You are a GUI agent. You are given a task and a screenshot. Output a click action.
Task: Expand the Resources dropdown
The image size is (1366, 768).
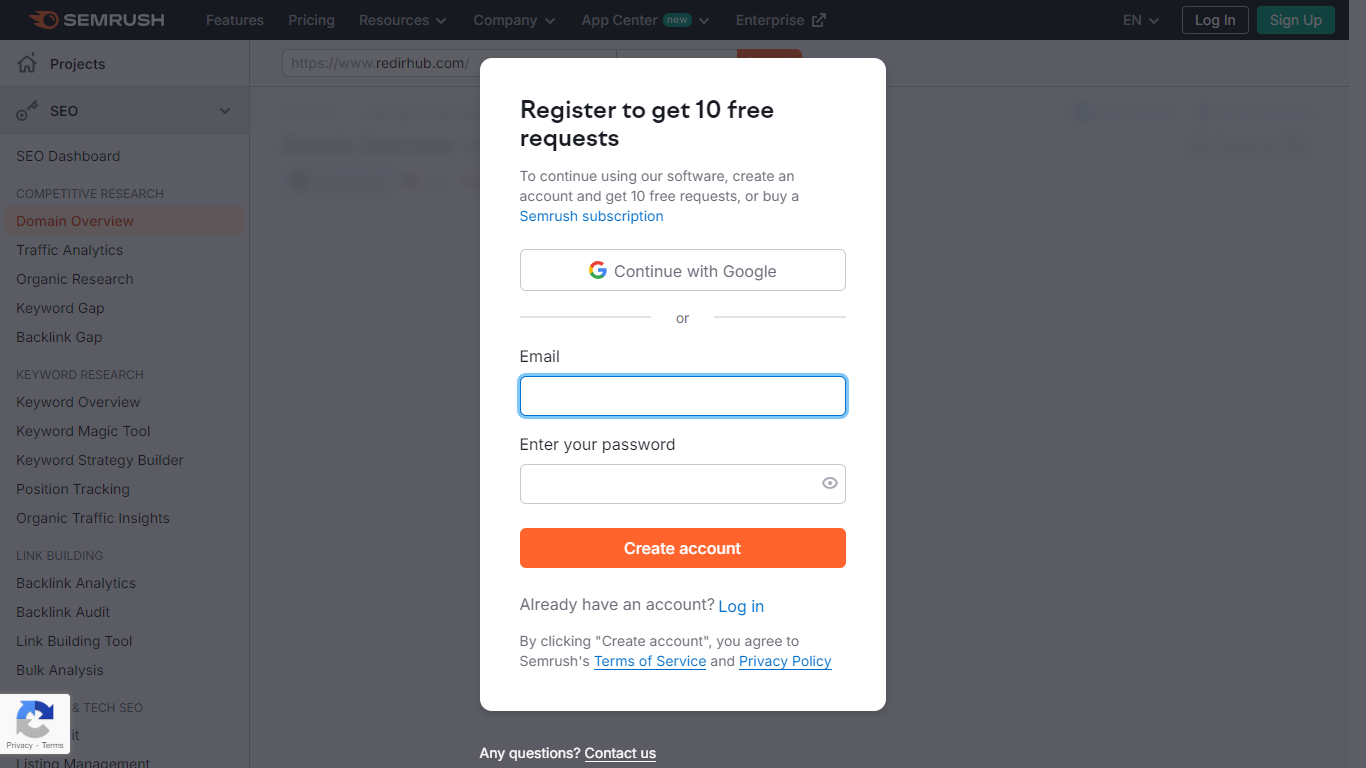click(402, 20)
